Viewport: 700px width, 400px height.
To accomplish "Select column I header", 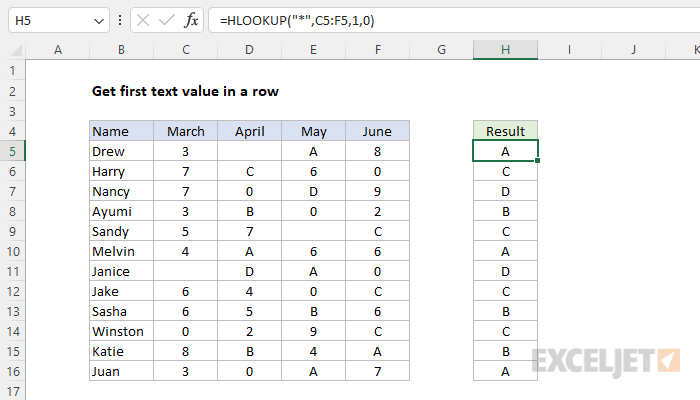I will pos(569,50).
